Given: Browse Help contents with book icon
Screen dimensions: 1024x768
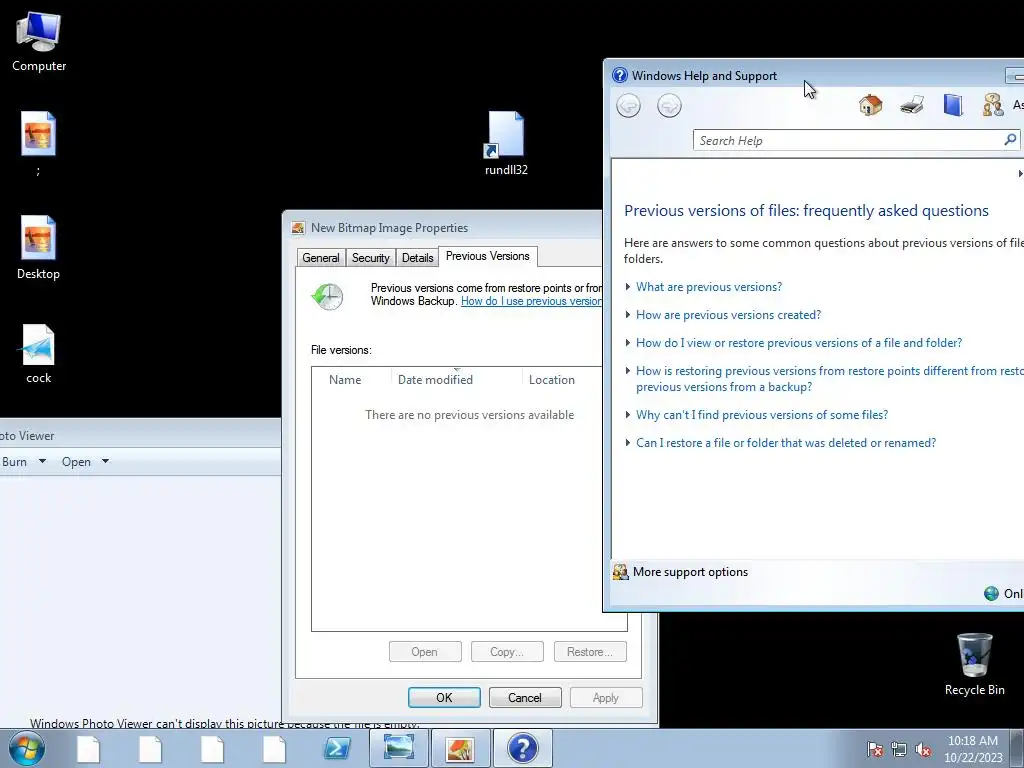Looking at the screenshot, I should 953,104.
